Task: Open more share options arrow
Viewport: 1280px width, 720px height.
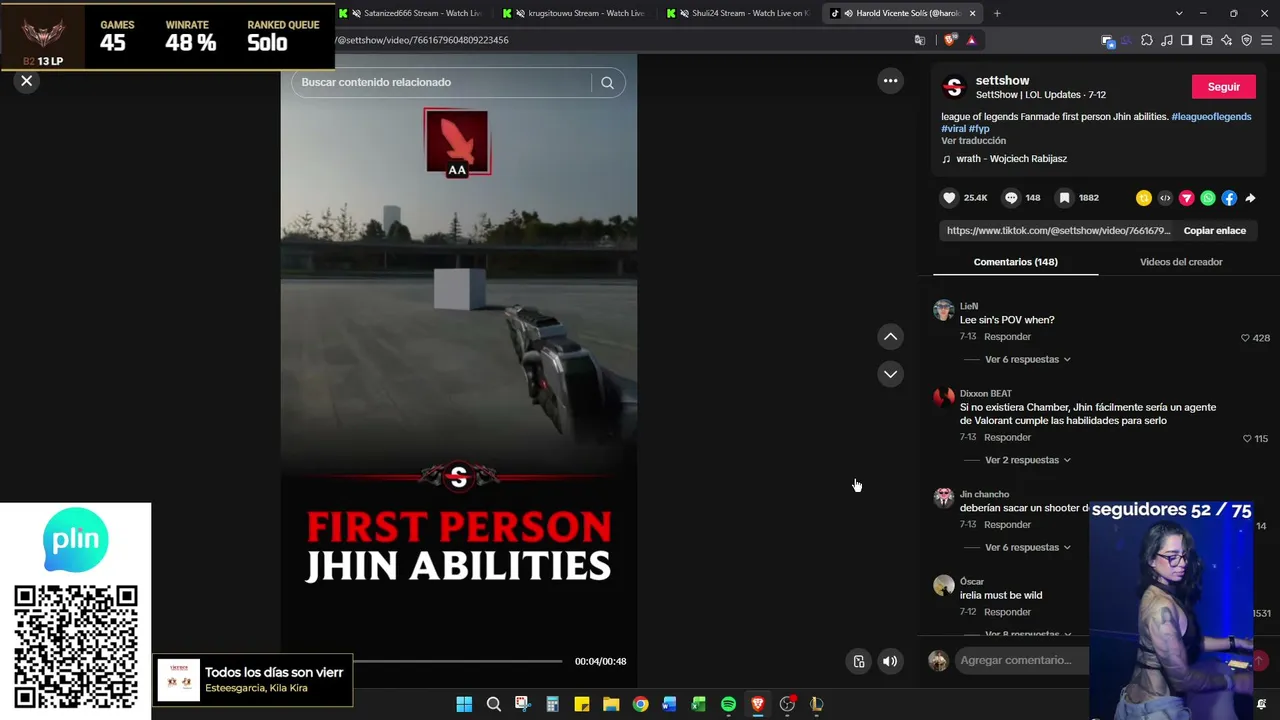Action: pyautogui.click(x=1251, y=198)
